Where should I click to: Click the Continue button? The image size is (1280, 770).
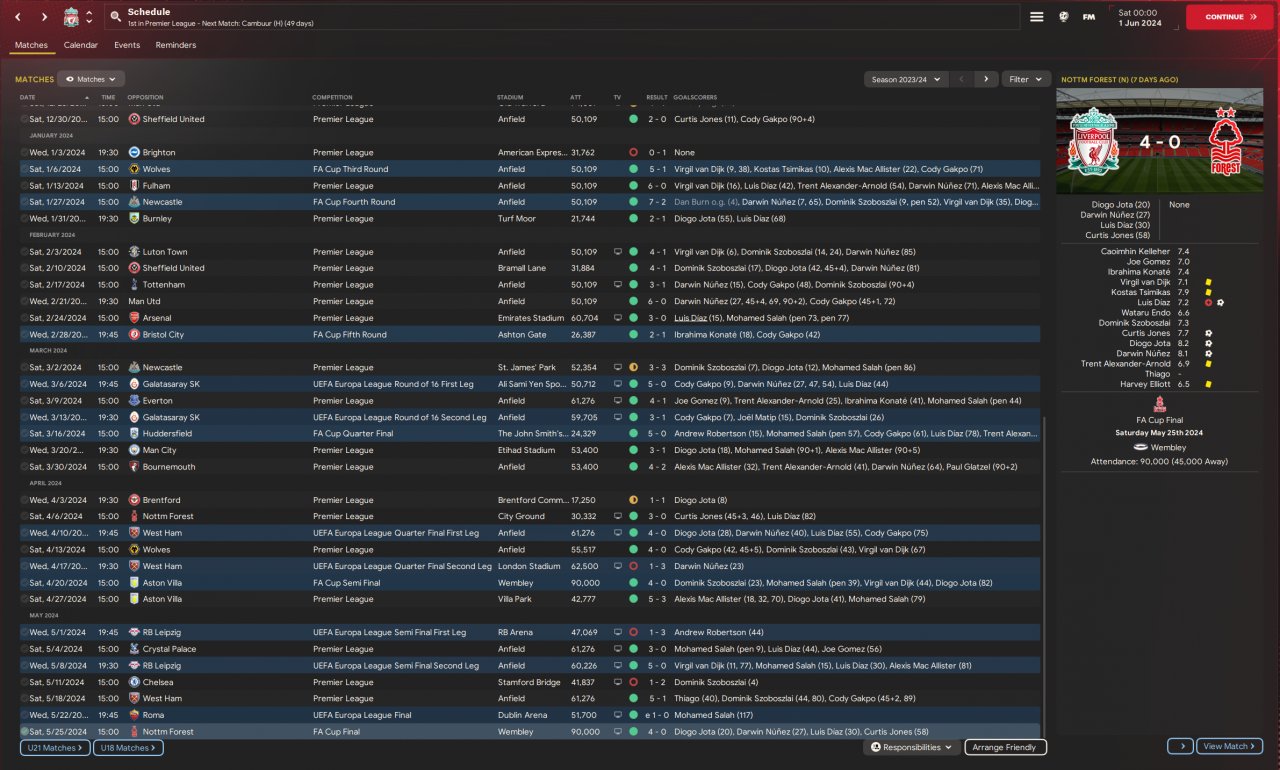(1230, 17)
